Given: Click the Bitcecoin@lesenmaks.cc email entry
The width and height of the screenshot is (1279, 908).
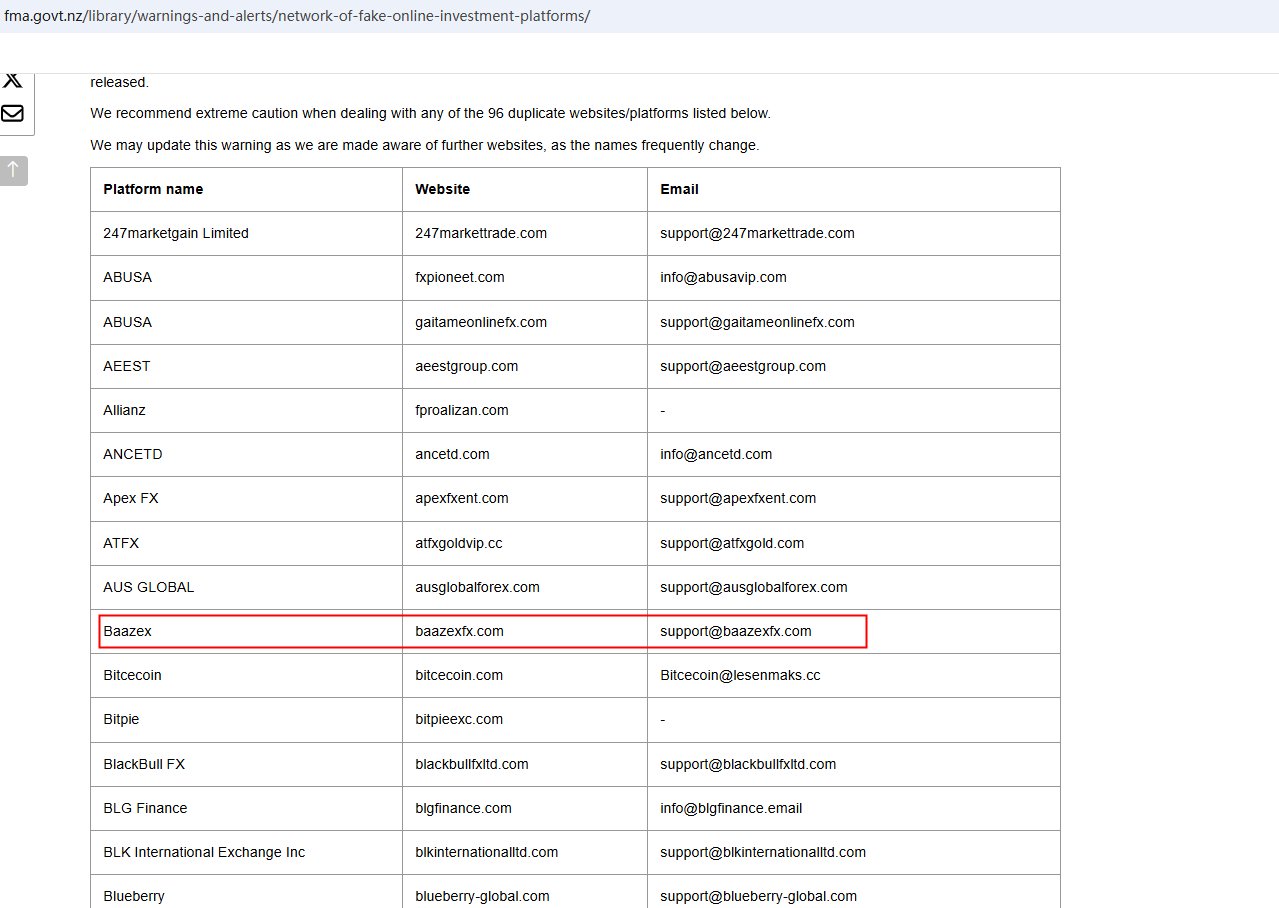Looking at the screenshot, I should pyautogui.click(x=740, y=675).
